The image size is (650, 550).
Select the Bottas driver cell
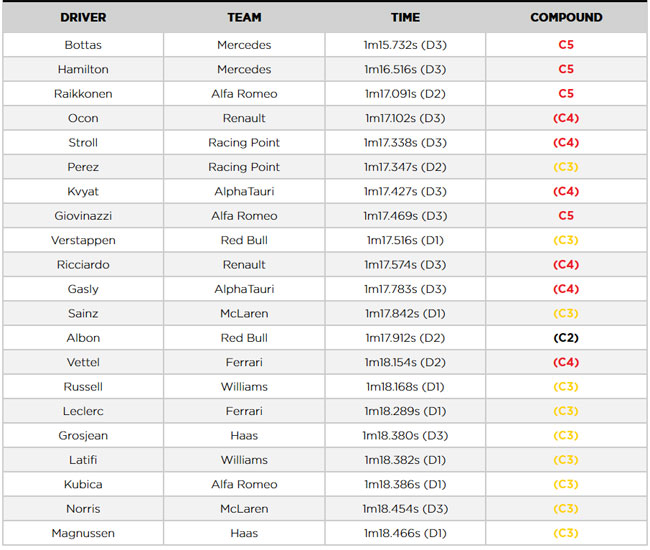click(x=83, y=45)
